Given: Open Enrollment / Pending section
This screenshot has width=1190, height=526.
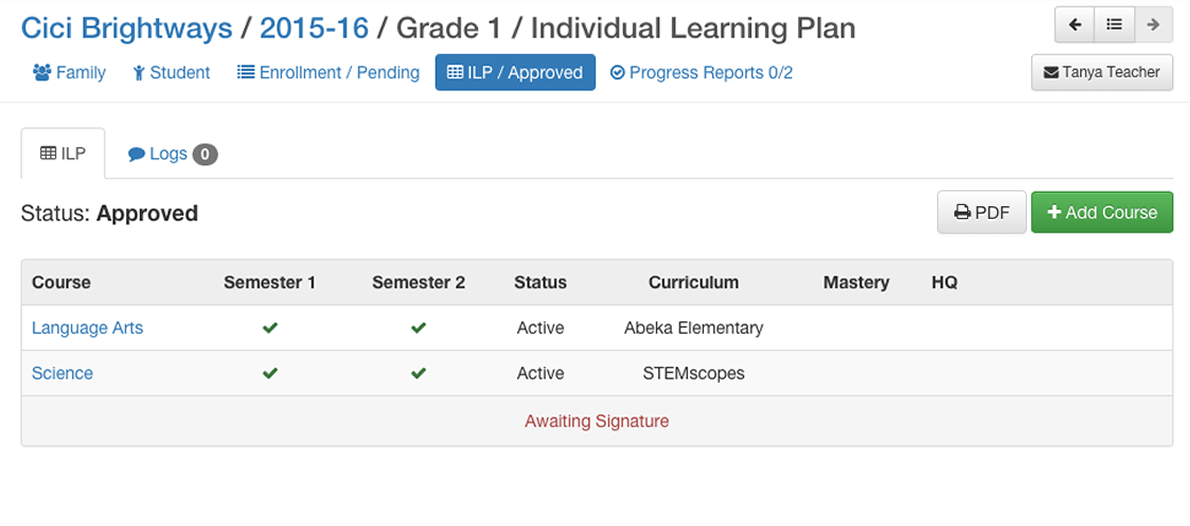Looking at the screenshot, I should (328, 73).
